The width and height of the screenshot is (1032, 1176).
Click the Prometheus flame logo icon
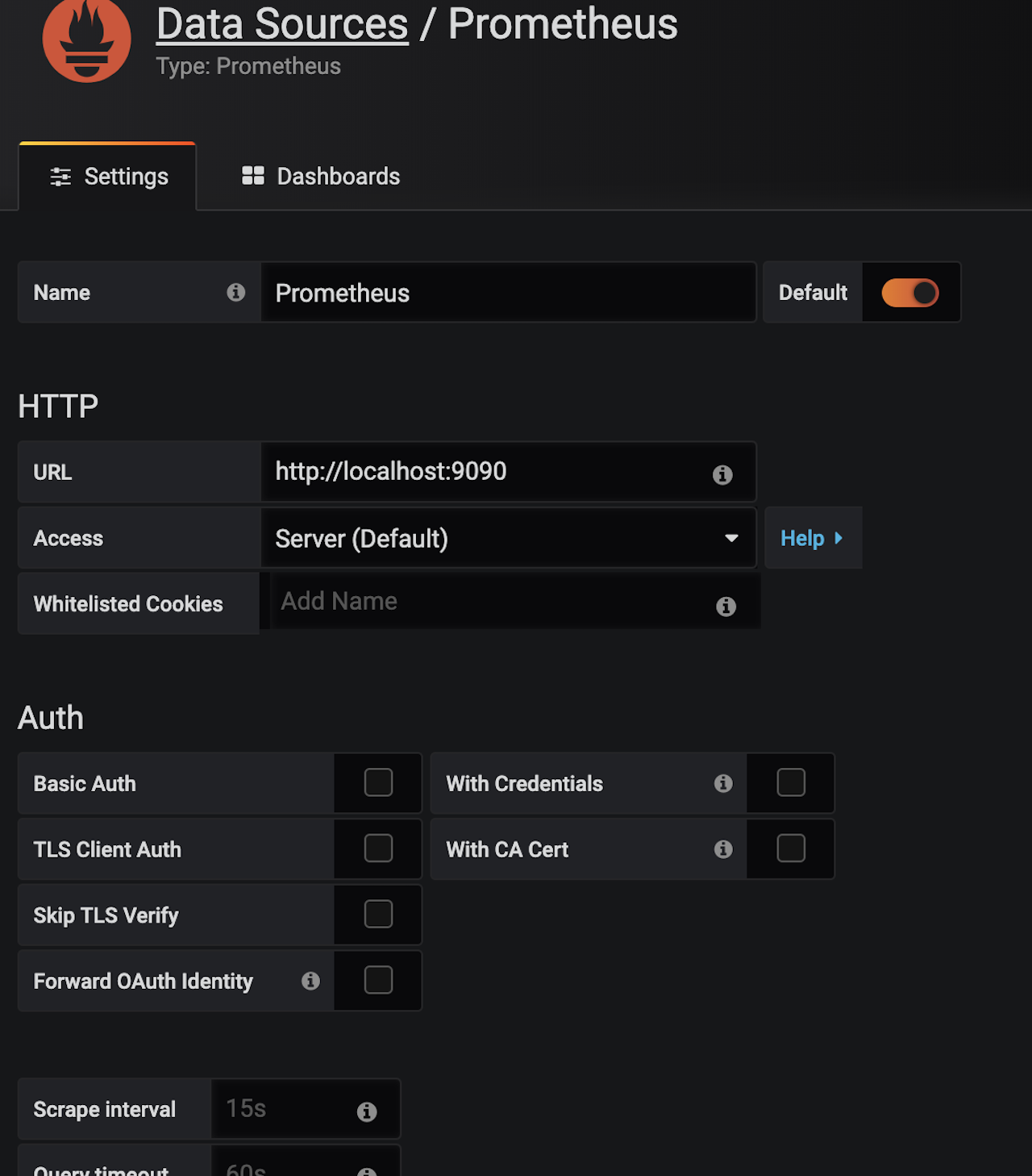coord(86,39)
